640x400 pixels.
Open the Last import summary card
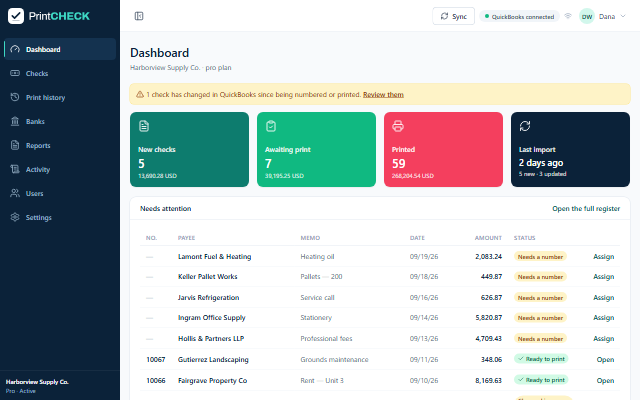[x=570, y=149]
